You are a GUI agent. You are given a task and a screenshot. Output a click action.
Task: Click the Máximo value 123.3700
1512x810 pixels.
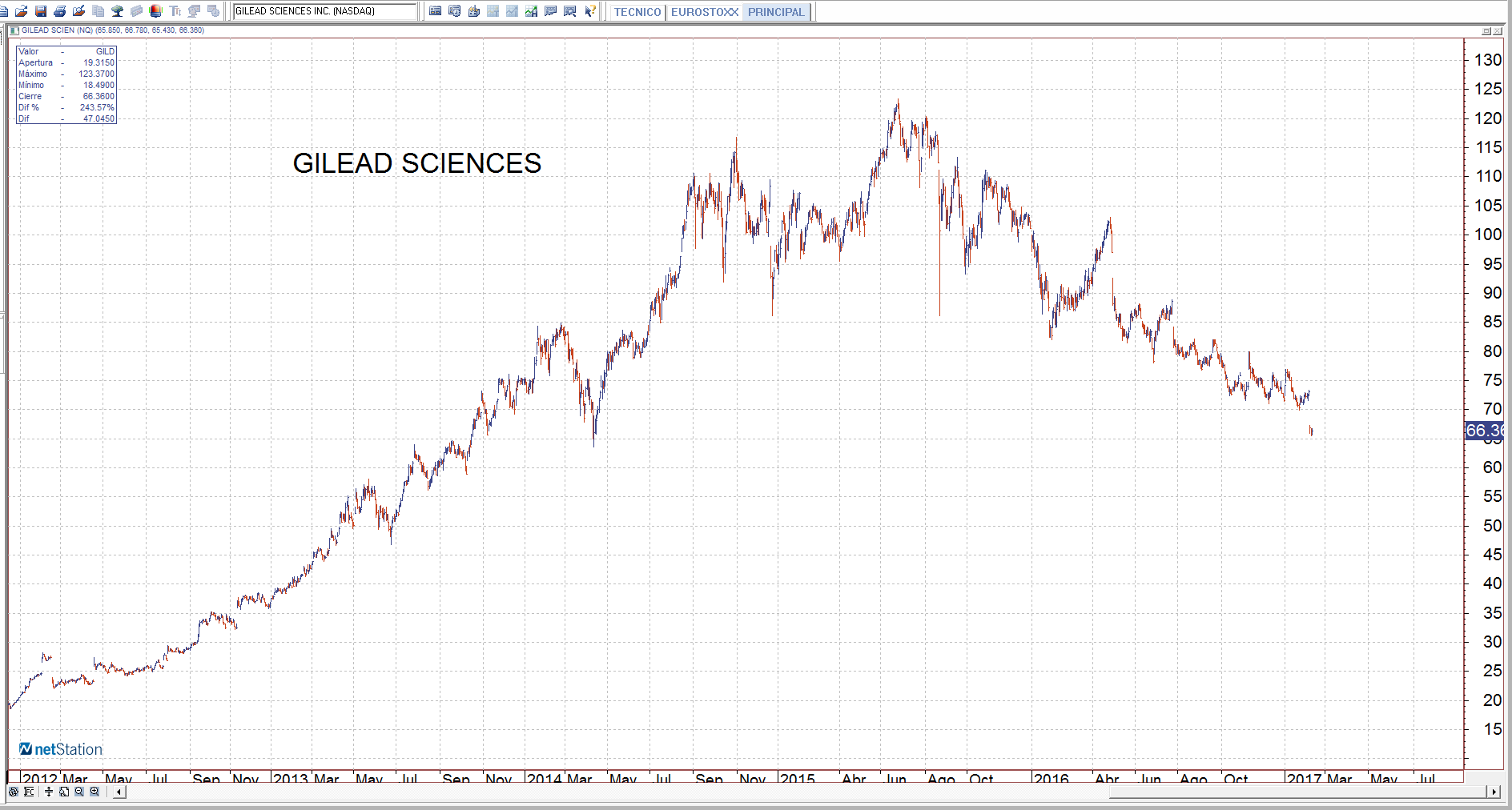click(x=96, y=74)
